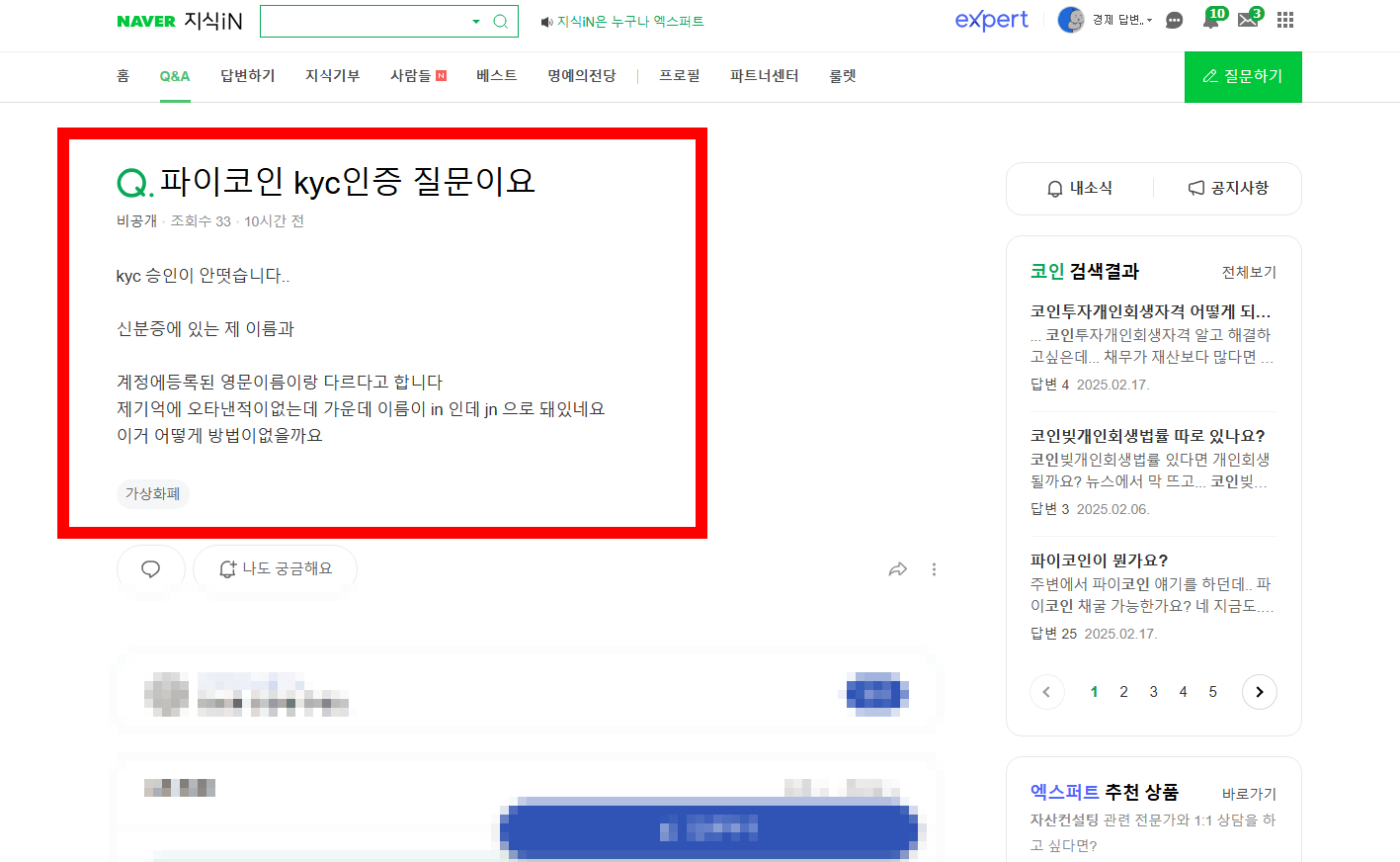Open the 지식기부 tab
Screen dimensions: 1400x862
[x=333, y=76]
